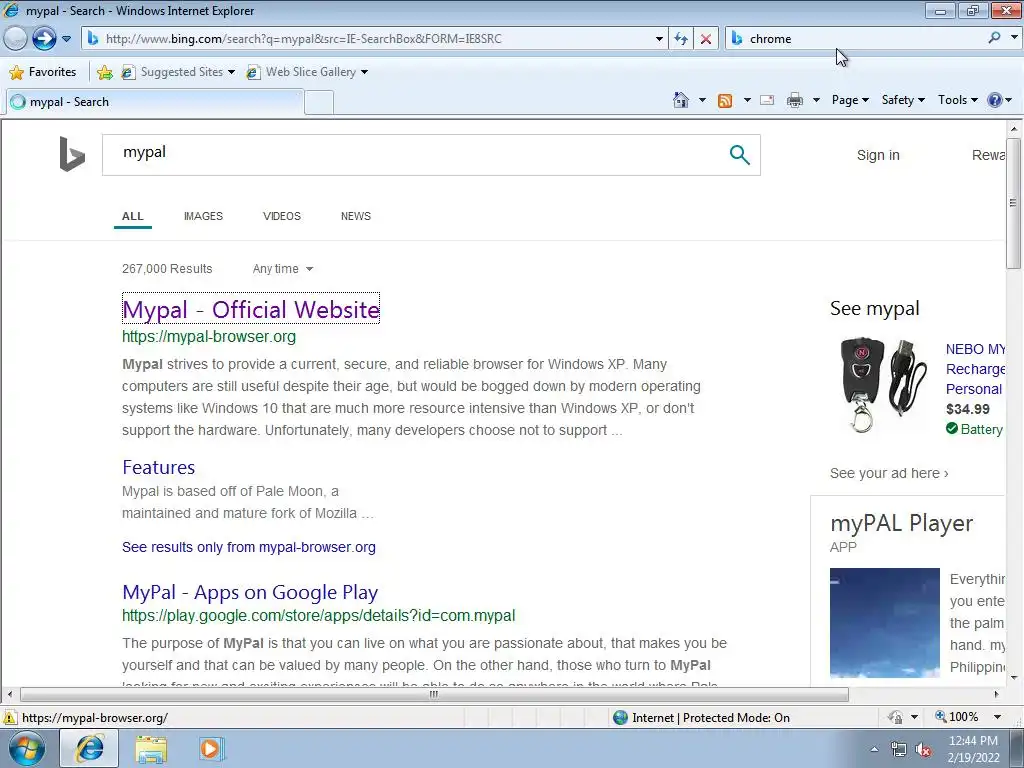Click the RSS Feeds icon
The width and height of the screenshot is (1024, 768).
tap(725, 101)
